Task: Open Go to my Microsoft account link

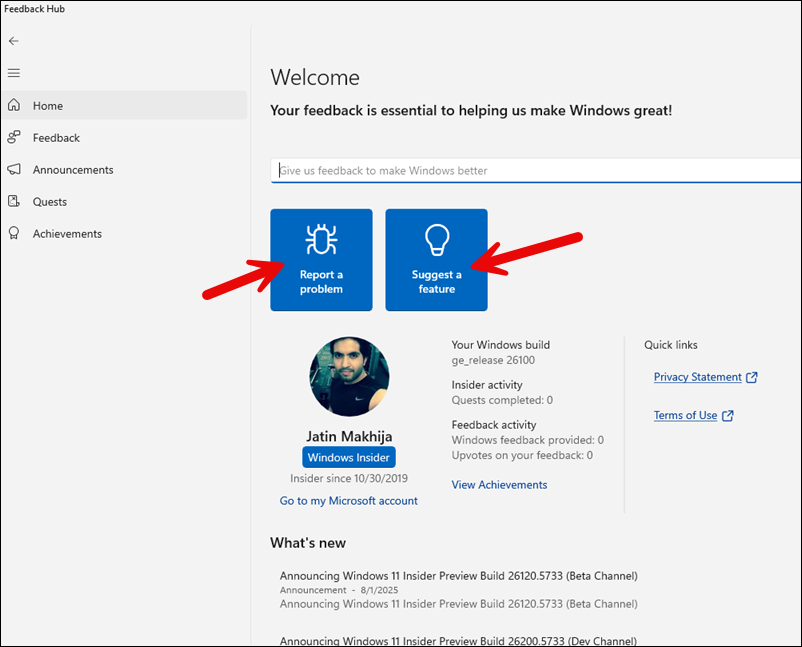Action: pos(348,501)
